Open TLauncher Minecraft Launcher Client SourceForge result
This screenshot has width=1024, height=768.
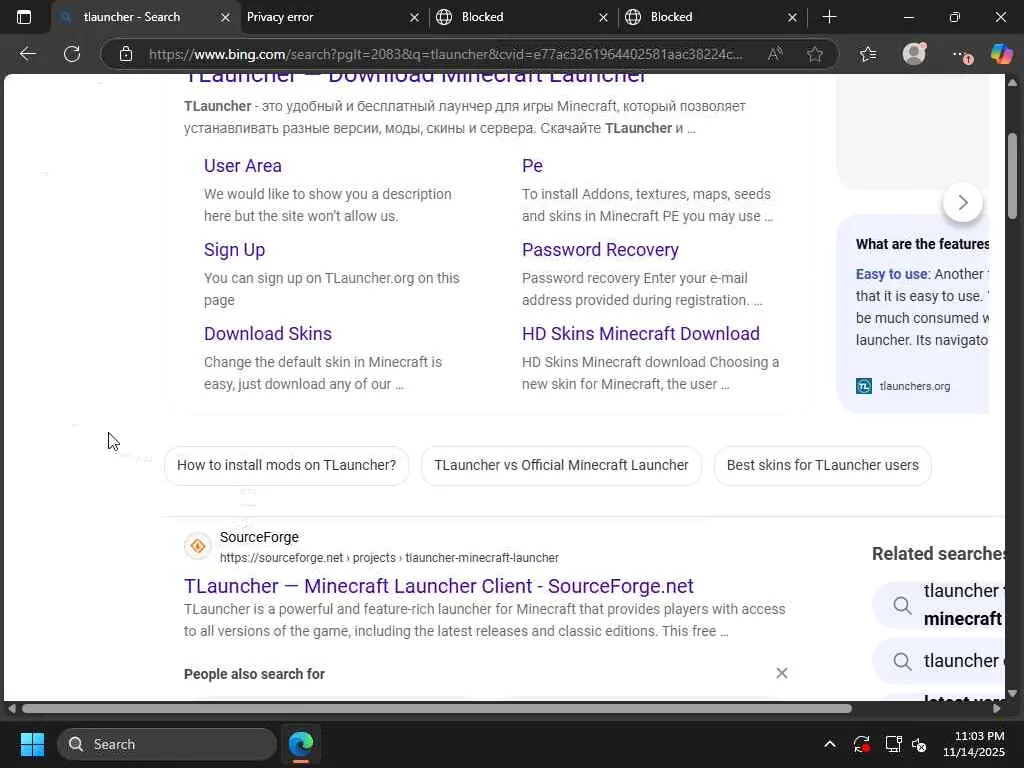[x=438, y=586]
